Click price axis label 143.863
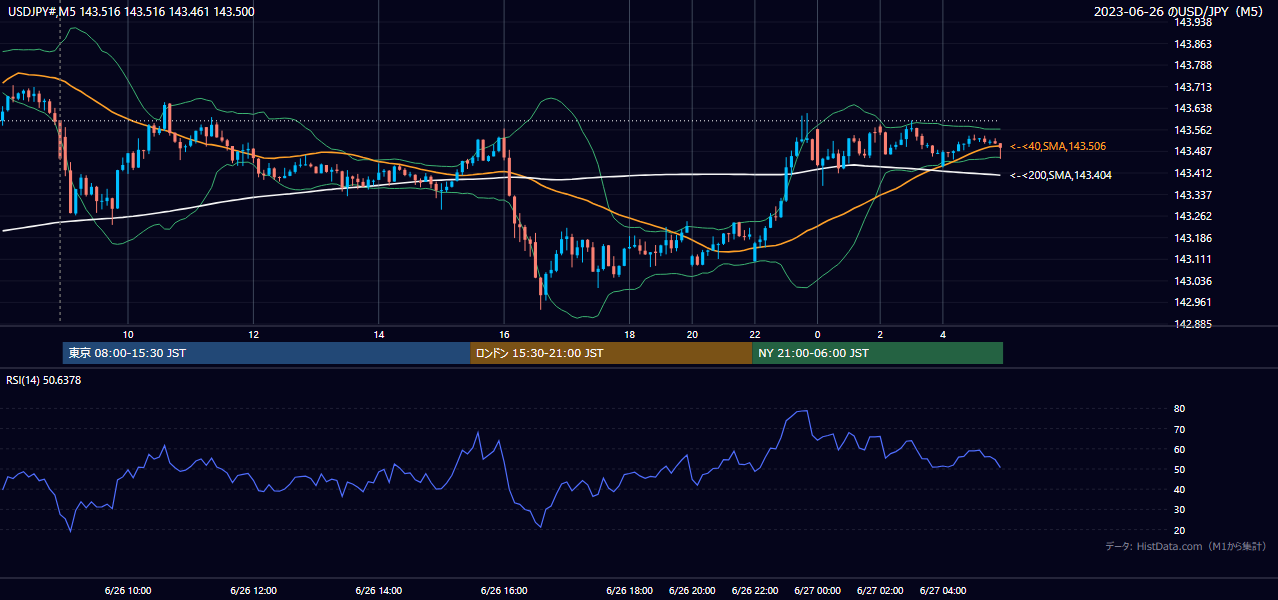1278x600 pixels. pyautogui.click(x=1195, y=44)
